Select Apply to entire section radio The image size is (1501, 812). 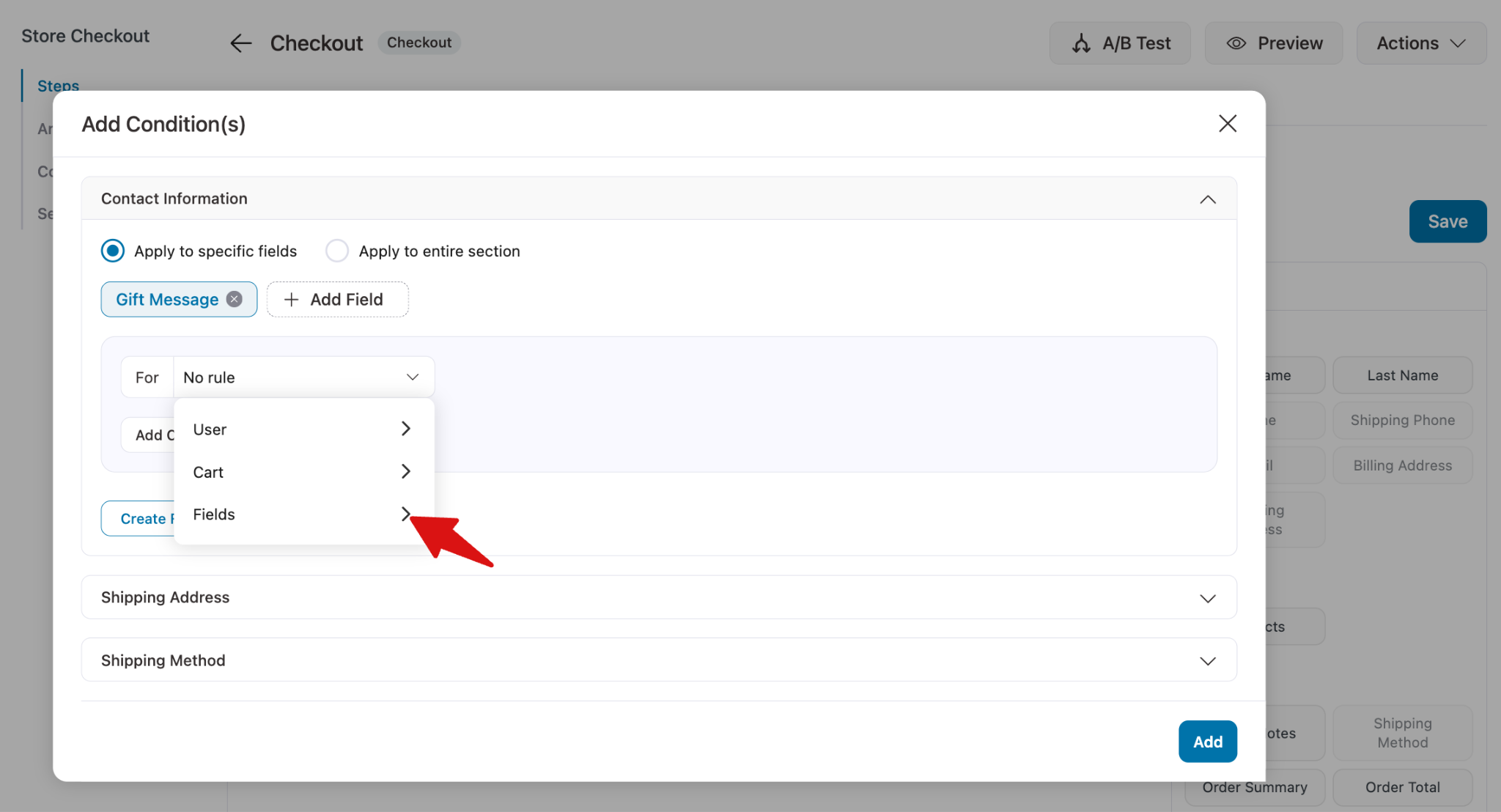tap(337, 251)
